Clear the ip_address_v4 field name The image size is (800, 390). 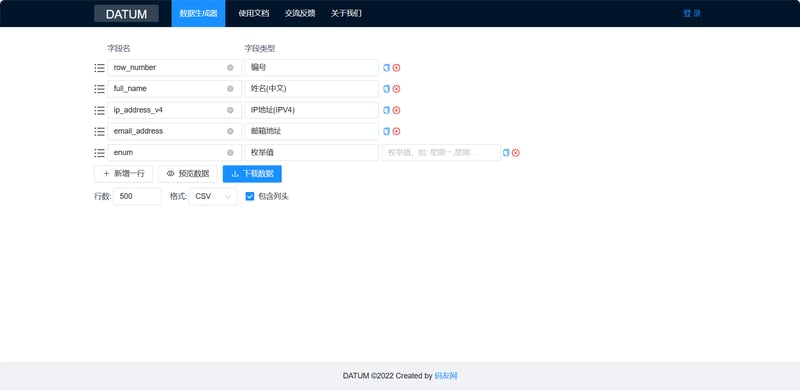click(230, 110)
